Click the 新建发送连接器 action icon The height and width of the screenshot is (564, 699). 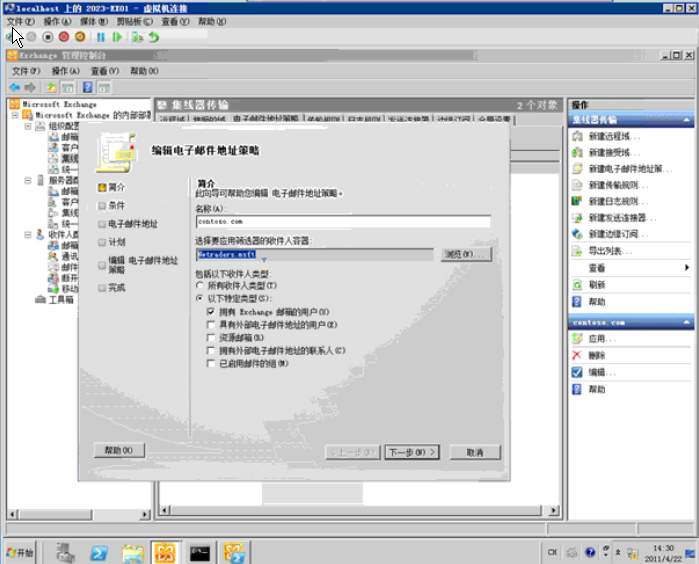click(x=577, y=218)
